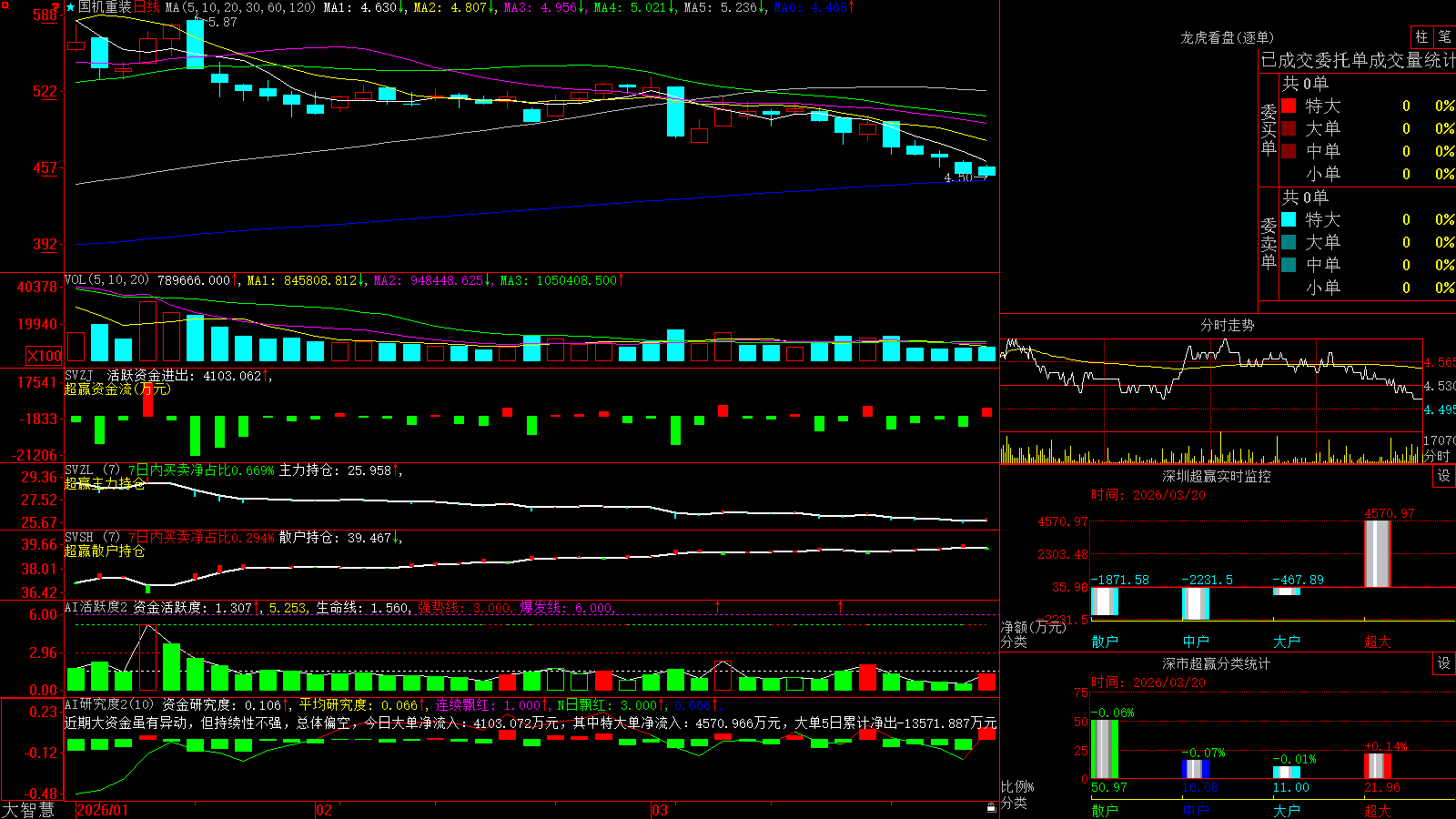Screen dimensions: 1456x819
Task: Switch 龙虎看盘 to 柱 bar view
Action: pyautogui.click(x=1421, y=37)
